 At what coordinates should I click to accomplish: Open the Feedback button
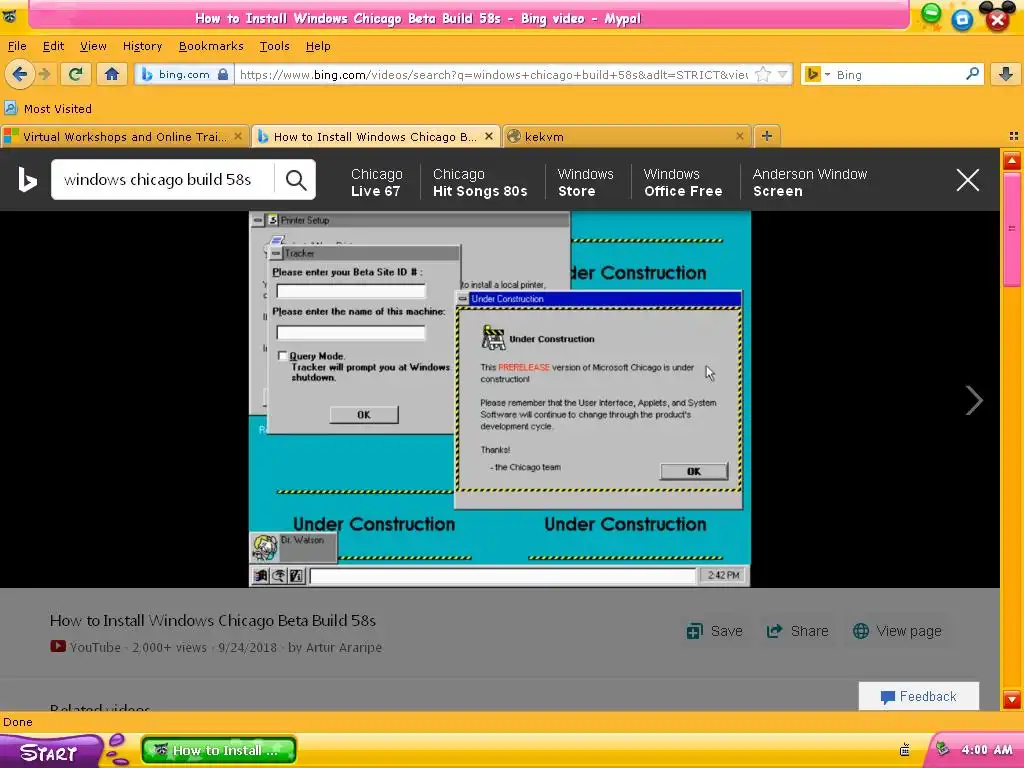pos(918,696)
